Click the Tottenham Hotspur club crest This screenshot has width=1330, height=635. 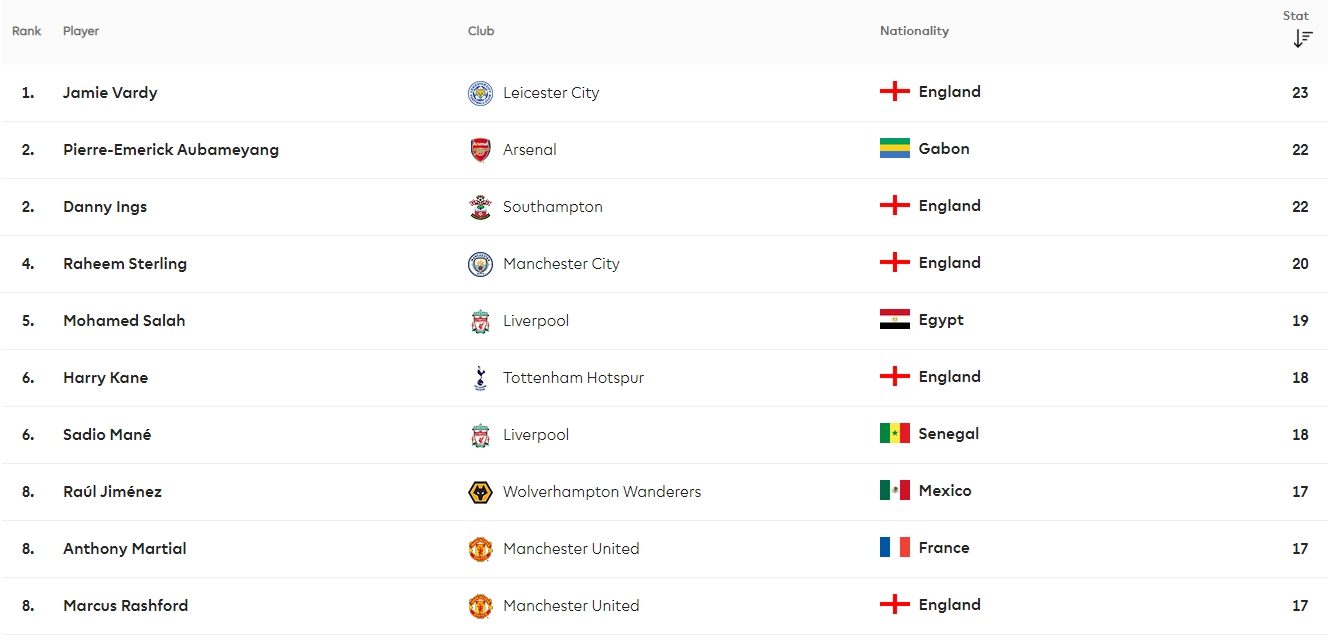click(480, 378)
